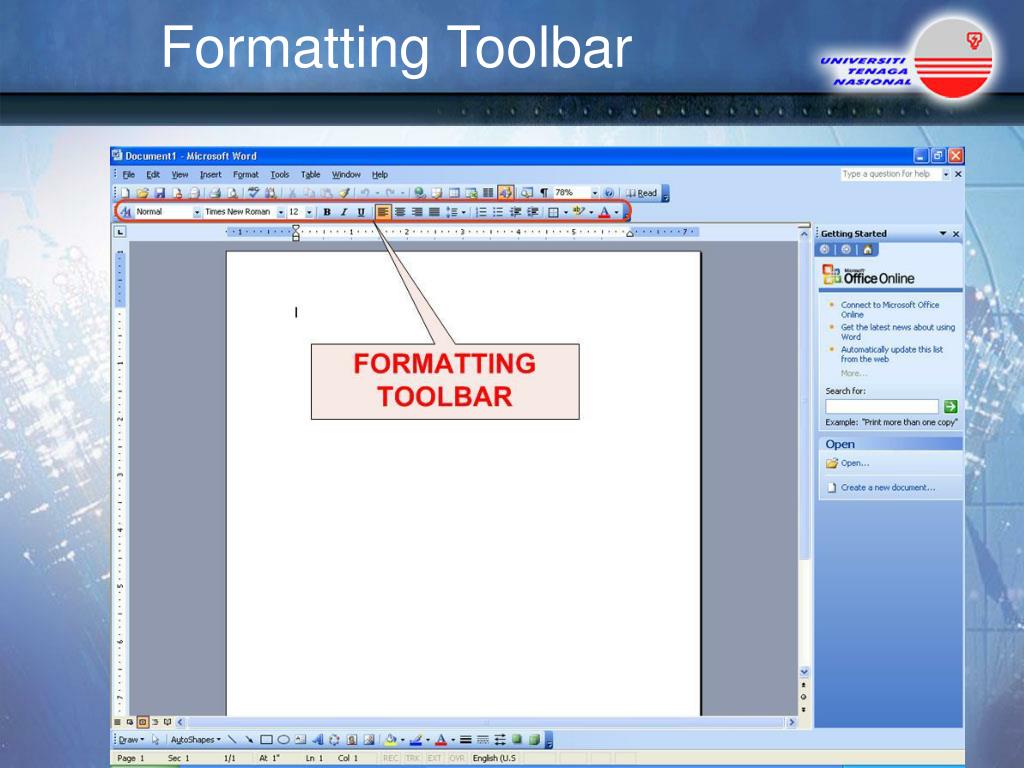1024x768 pixels.
Task: Click the Columns icon
Action: [x=488, y=193]
